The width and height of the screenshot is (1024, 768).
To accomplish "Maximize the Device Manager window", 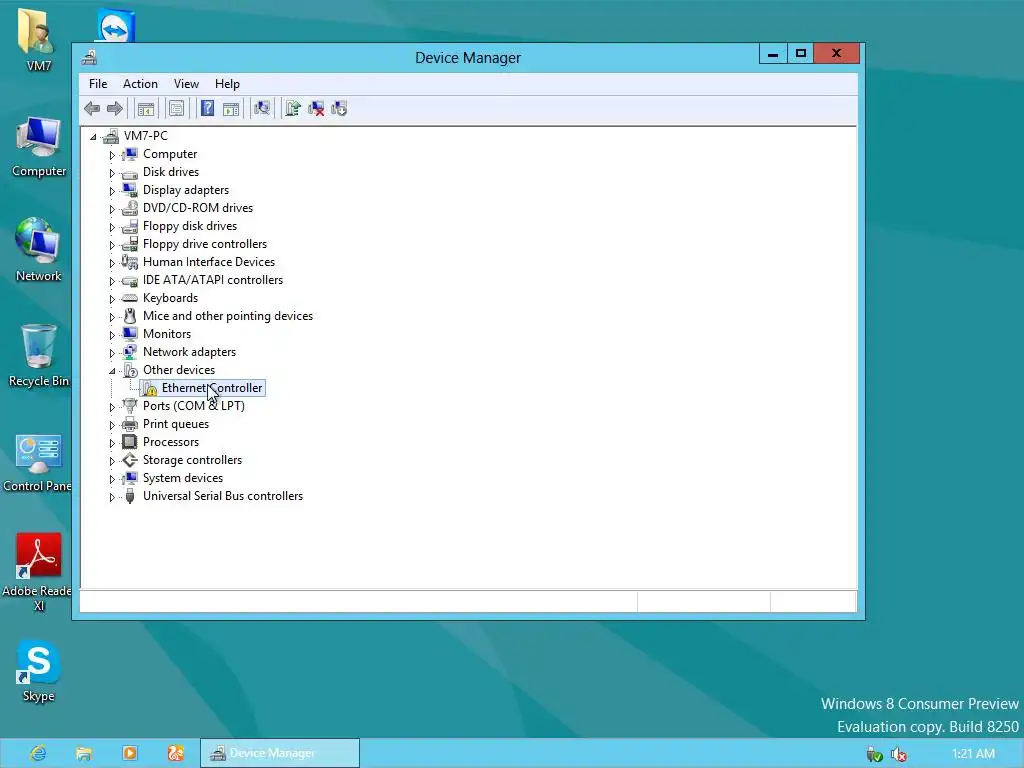I will 800,54.
